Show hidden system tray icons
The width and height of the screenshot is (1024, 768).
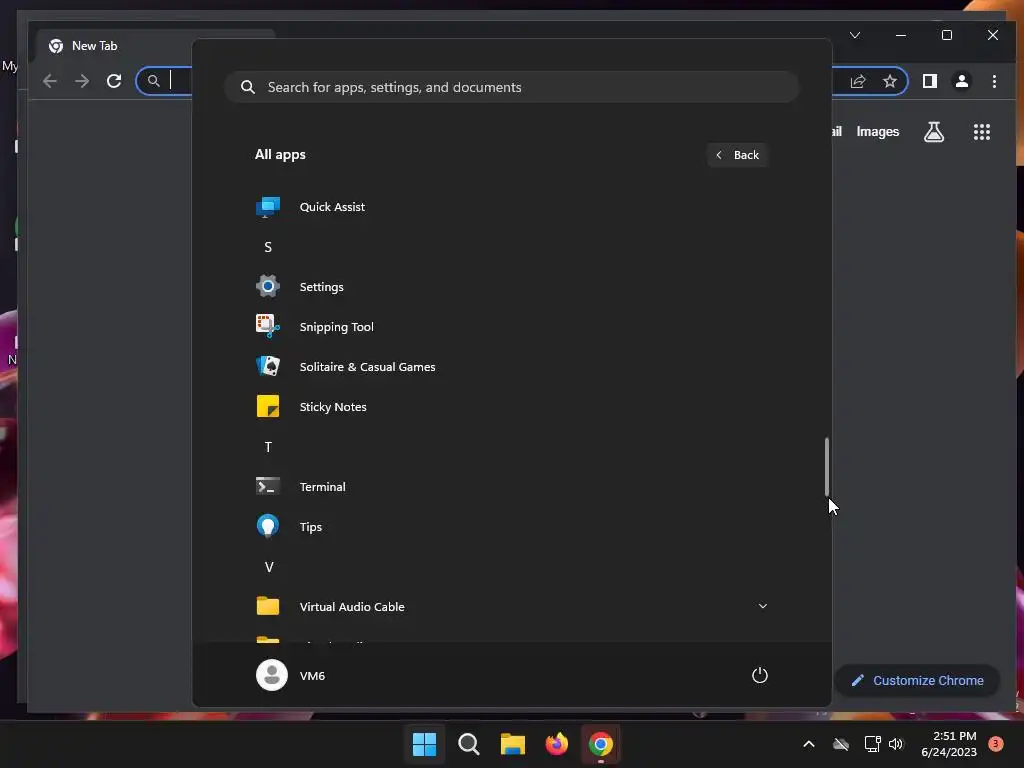point(808,744)
